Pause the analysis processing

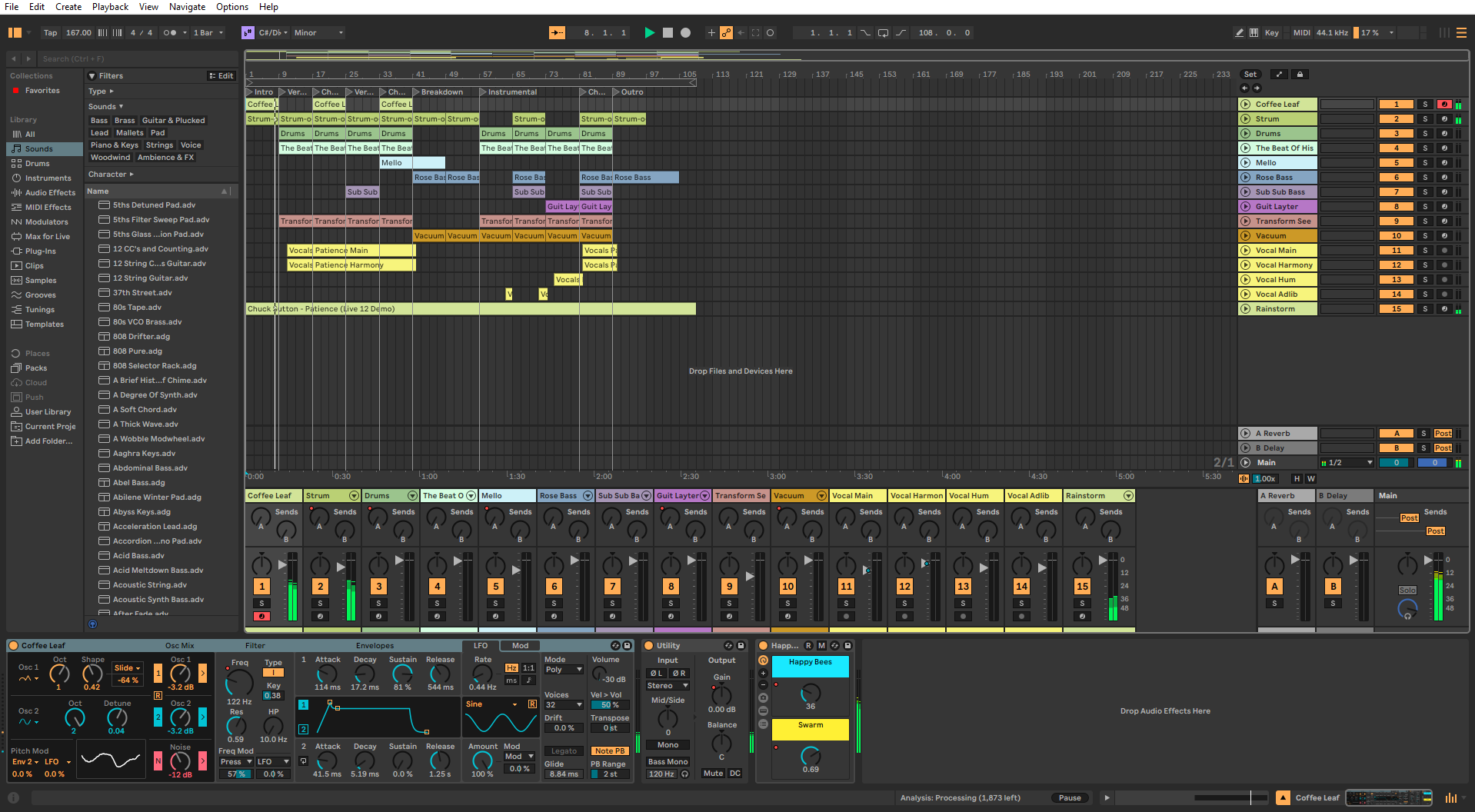click(1070, 797)
